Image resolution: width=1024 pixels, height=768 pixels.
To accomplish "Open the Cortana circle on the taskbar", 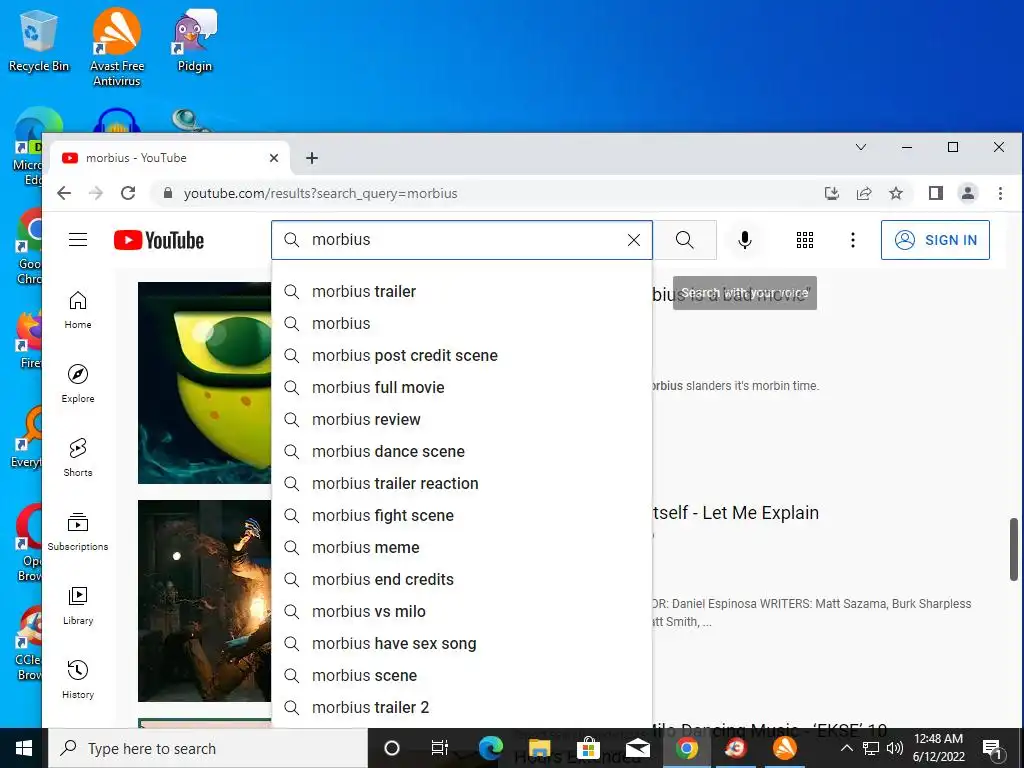I will (391, 748).
